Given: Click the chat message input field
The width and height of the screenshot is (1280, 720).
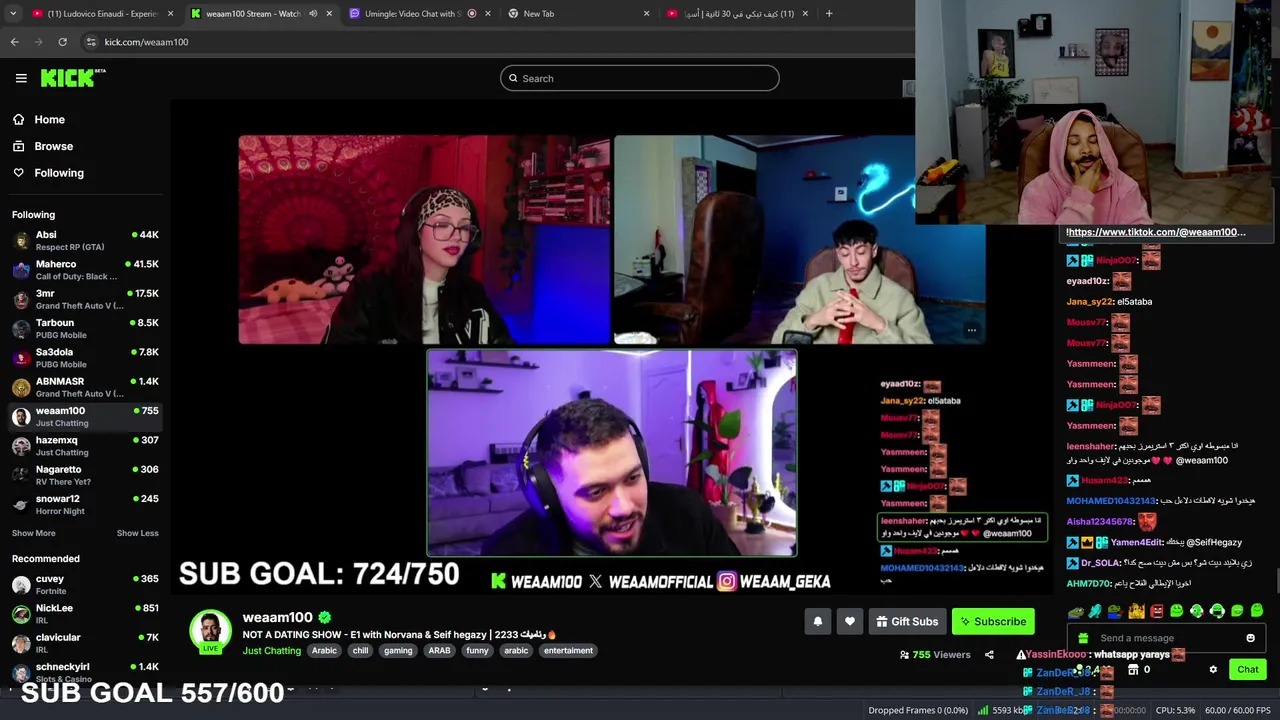Looking at the screenshot, I should pos(1167,638).
